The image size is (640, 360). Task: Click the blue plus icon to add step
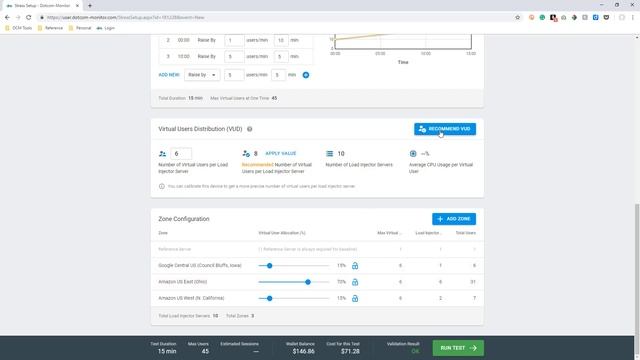click(306, 75)
